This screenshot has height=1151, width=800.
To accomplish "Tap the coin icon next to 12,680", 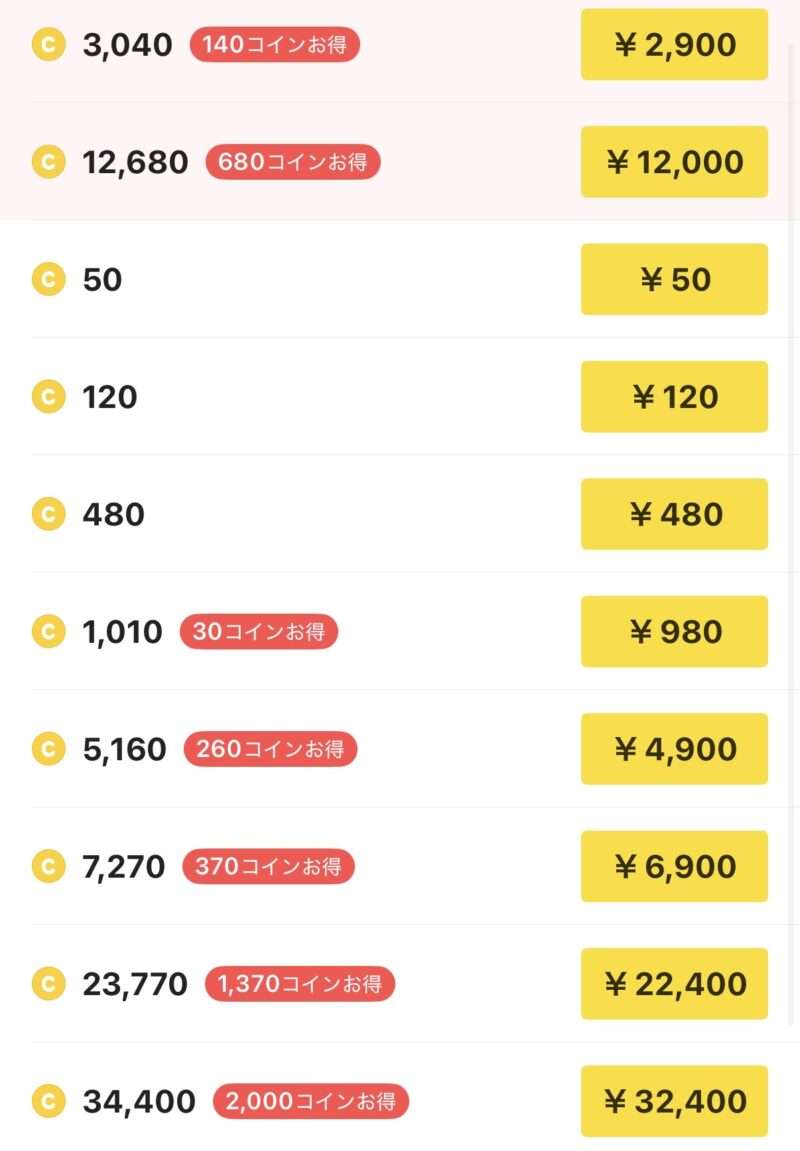I will 48,162.
